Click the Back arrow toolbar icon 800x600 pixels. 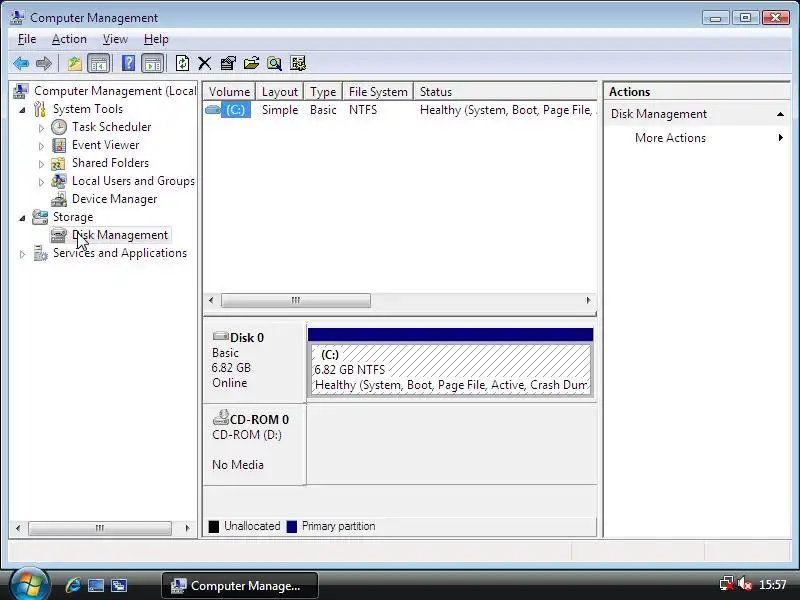tap(20, 64)
